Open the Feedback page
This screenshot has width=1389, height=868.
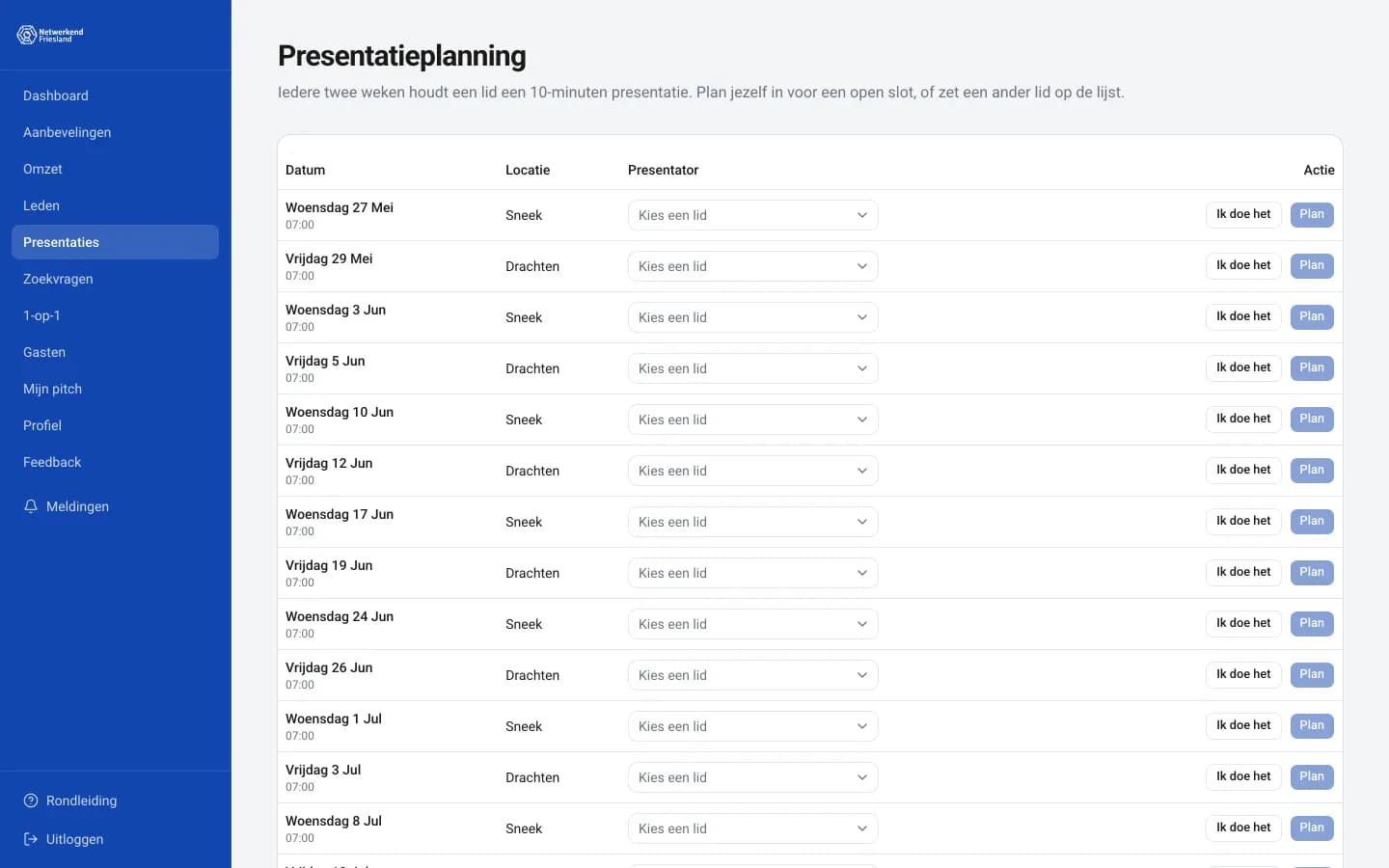[x=115, y=462]
